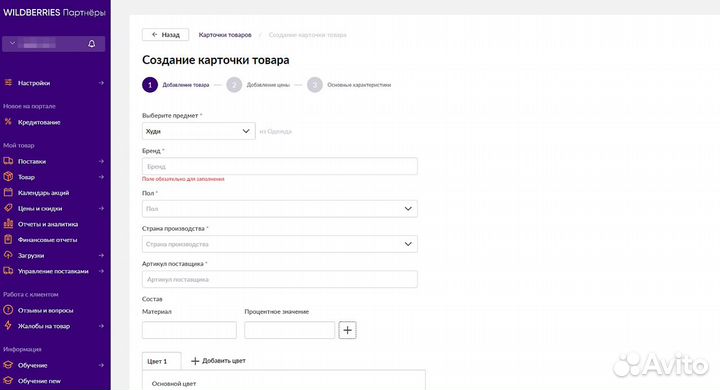Screen dimensions: 720x390
Task: Click the Управление поставками truck icon
Action: tap(8, 271)
